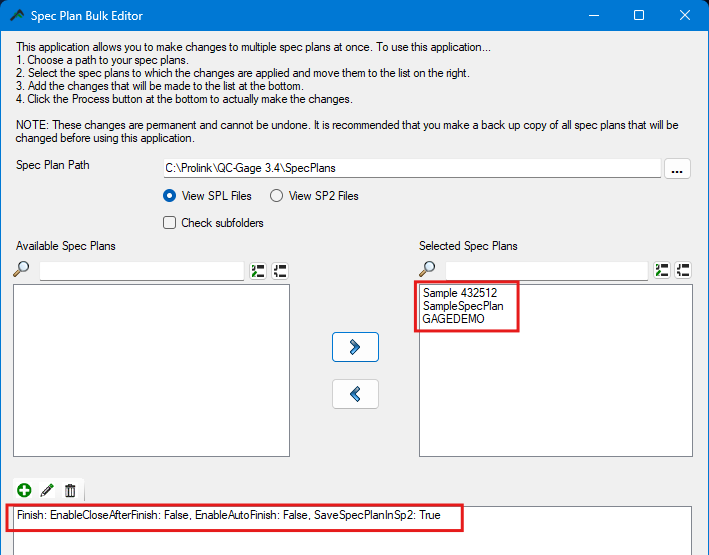
Task: Select Sample 432512 in Selected Spec Plans
Action: click(x=460, y=293)
